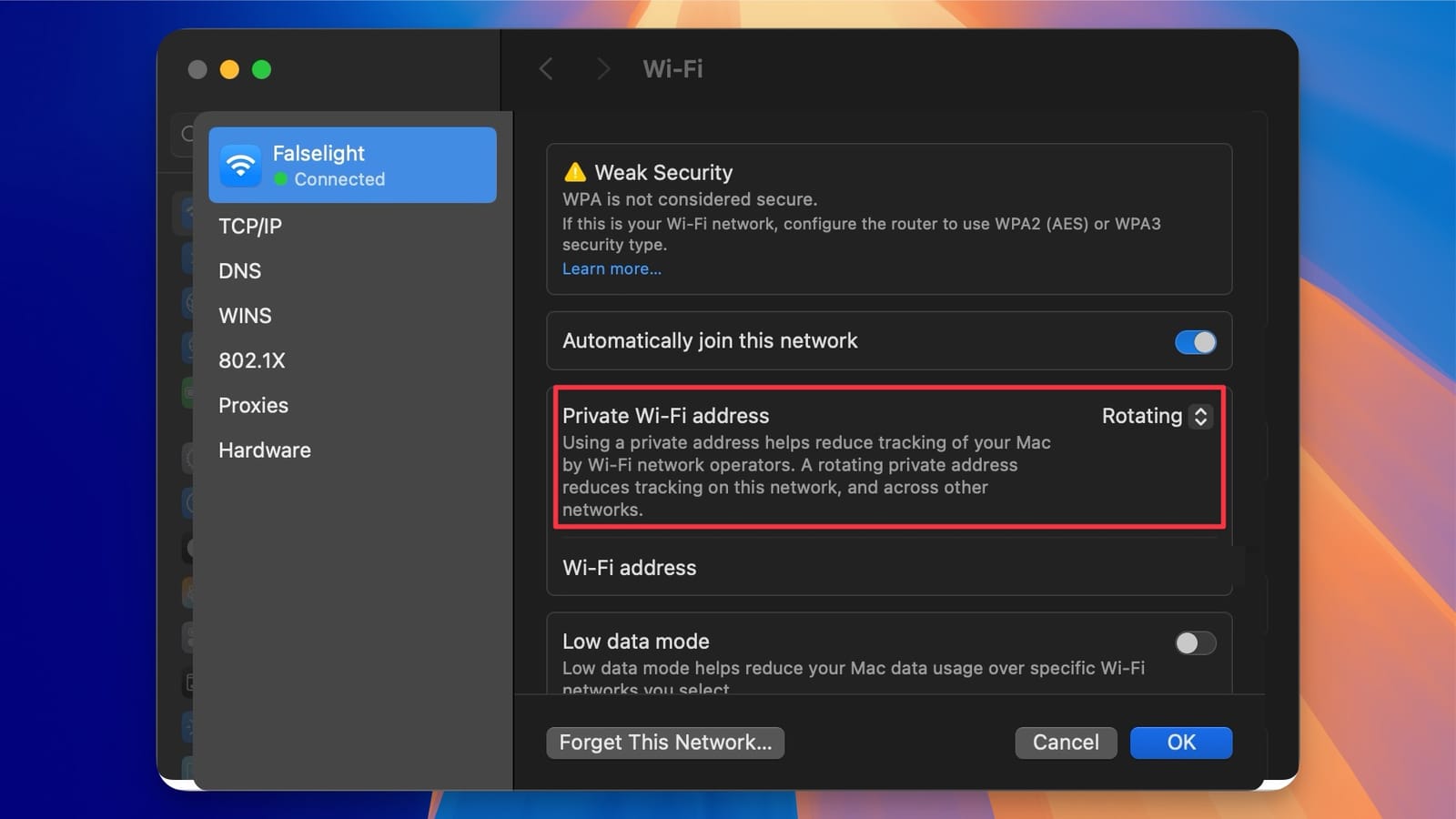The width and height of the screenshot is (1456, 819).
Task: Switch to the TCP/IP section
Action: click(x=249, y=226)
